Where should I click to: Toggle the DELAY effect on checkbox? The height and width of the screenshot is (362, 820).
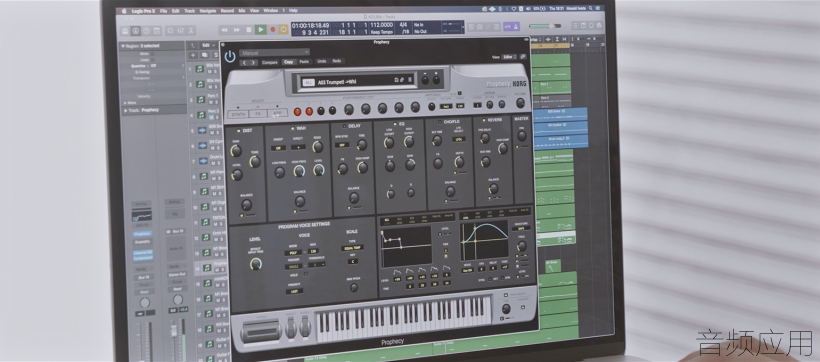(344, 126)
